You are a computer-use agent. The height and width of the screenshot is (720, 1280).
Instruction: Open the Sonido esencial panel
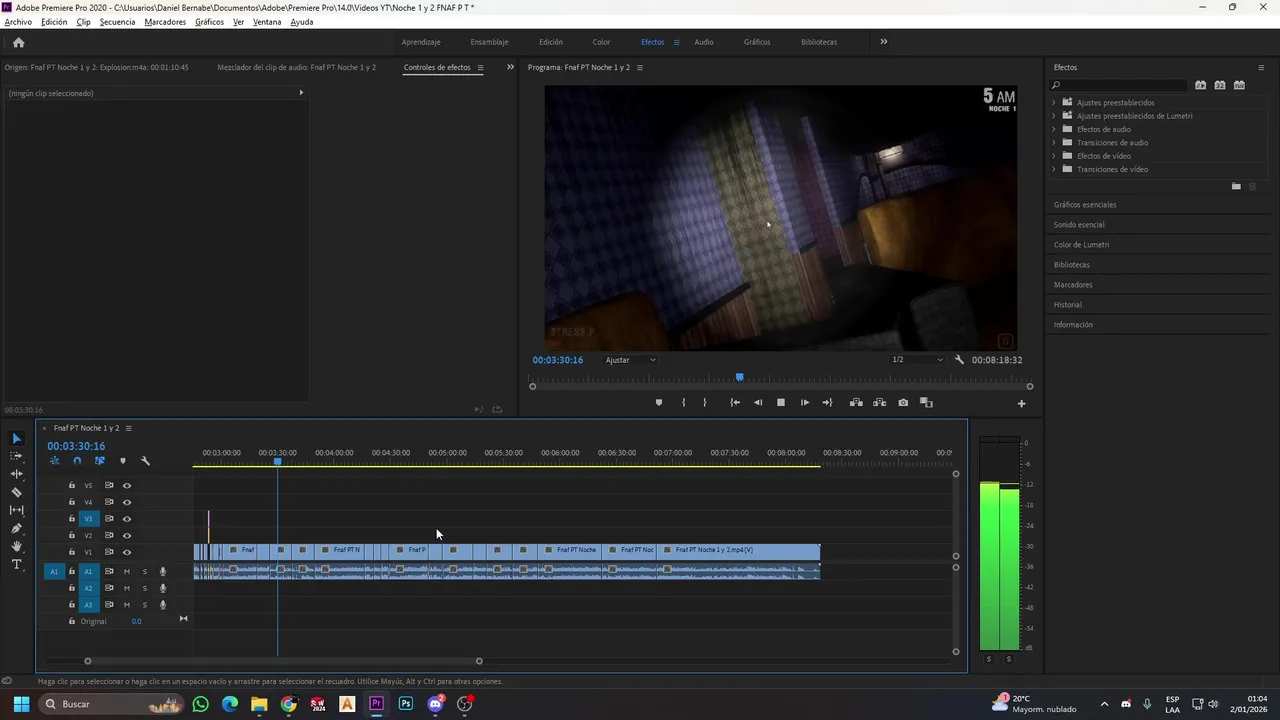pyautogui.click(x=1079, y=225)
